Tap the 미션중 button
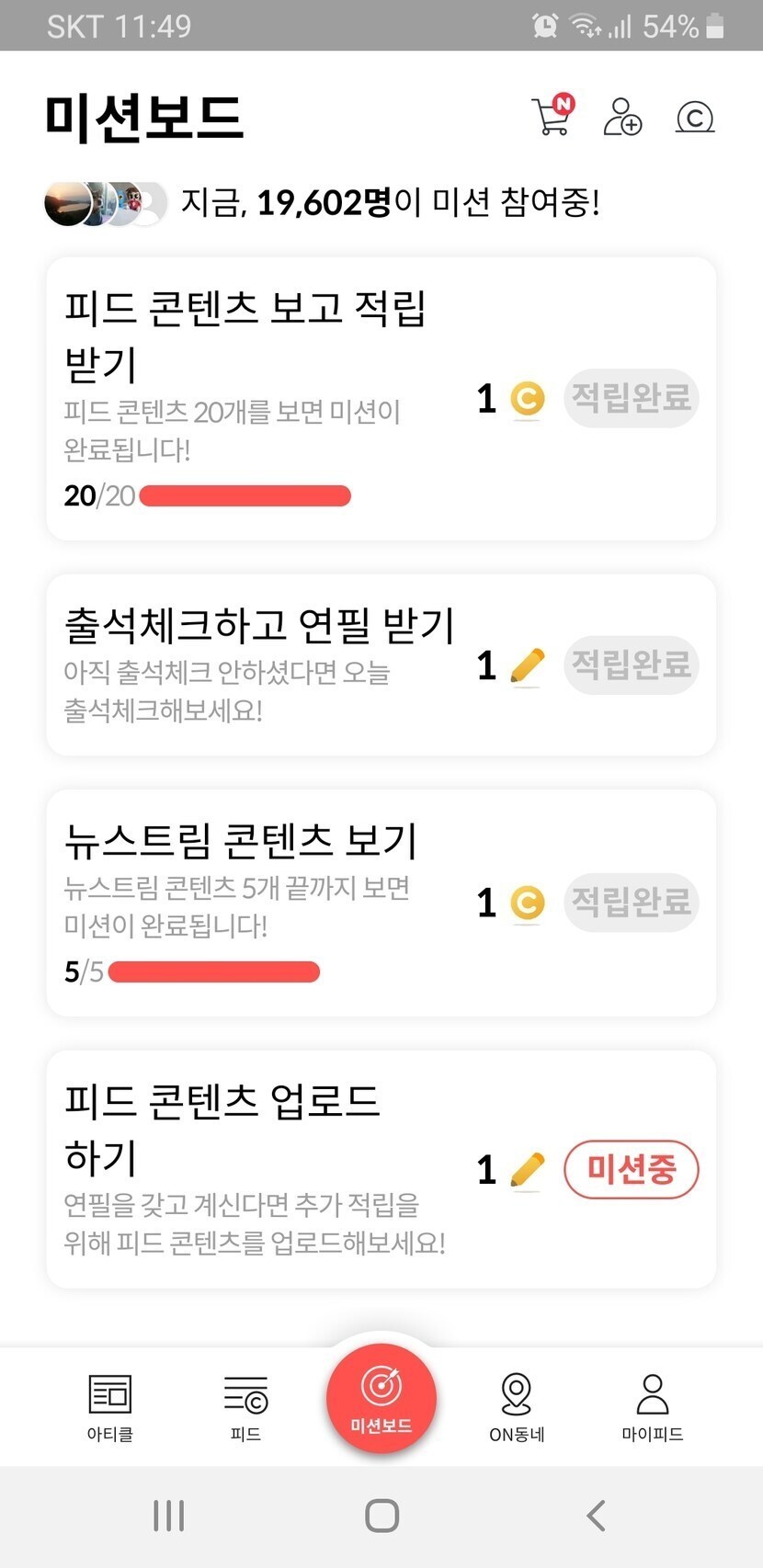Image resolution: width=763 pixels, height=1568 pixels. [x=631, y=1170]
